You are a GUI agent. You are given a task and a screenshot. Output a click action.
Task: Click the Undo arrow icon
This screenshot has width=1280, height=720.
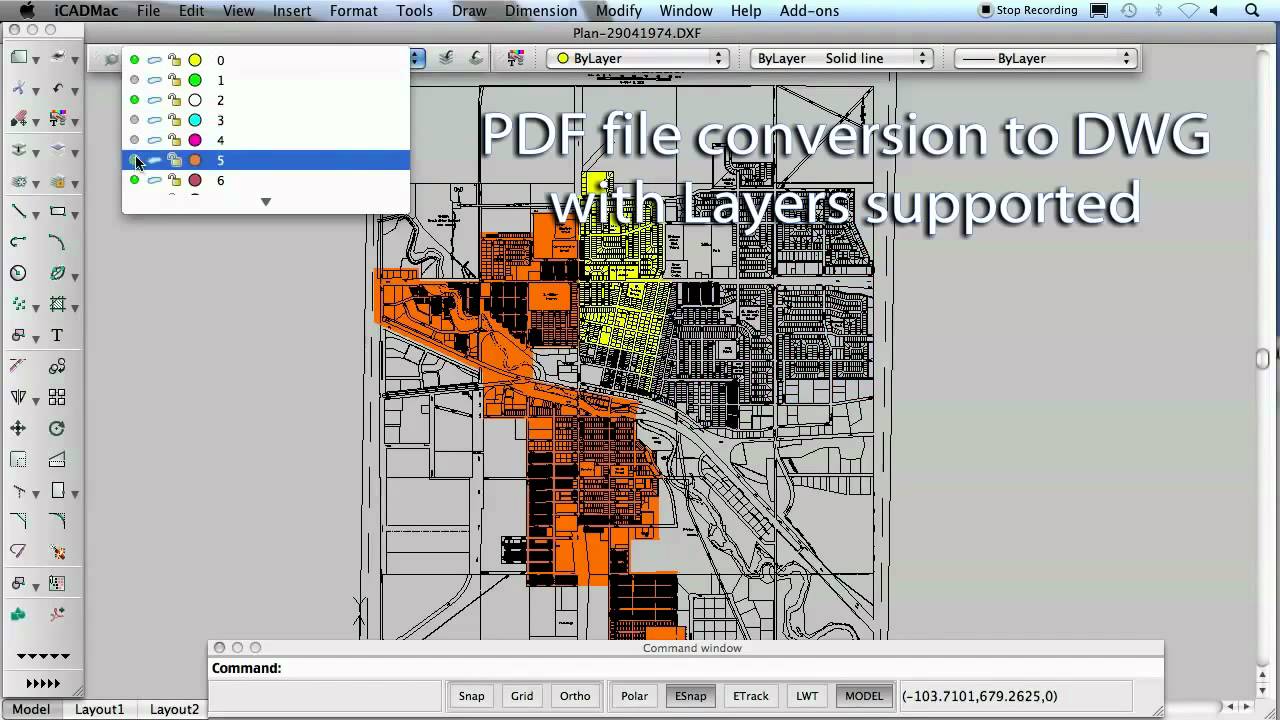pyautogui.click(x=57, y=89)
